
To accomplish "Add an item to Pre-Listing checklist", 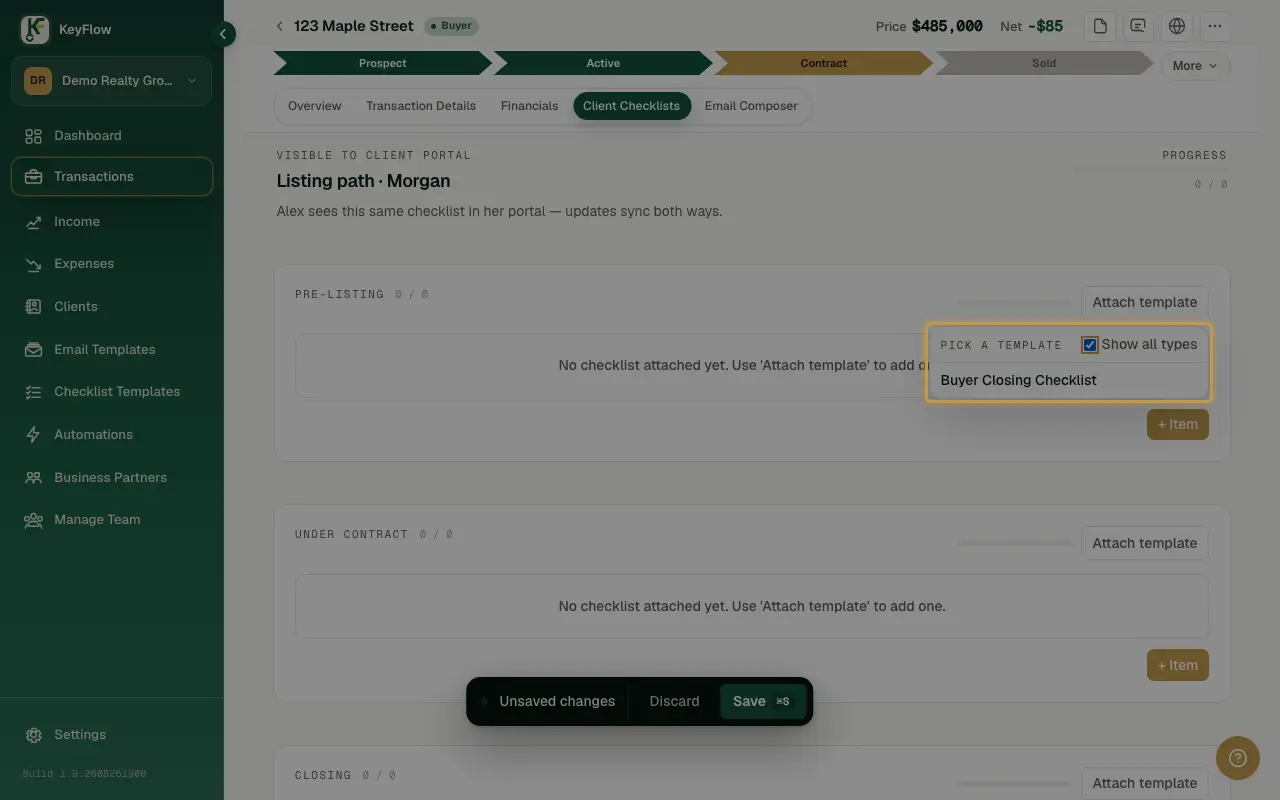I will [x=1178, y=424].
